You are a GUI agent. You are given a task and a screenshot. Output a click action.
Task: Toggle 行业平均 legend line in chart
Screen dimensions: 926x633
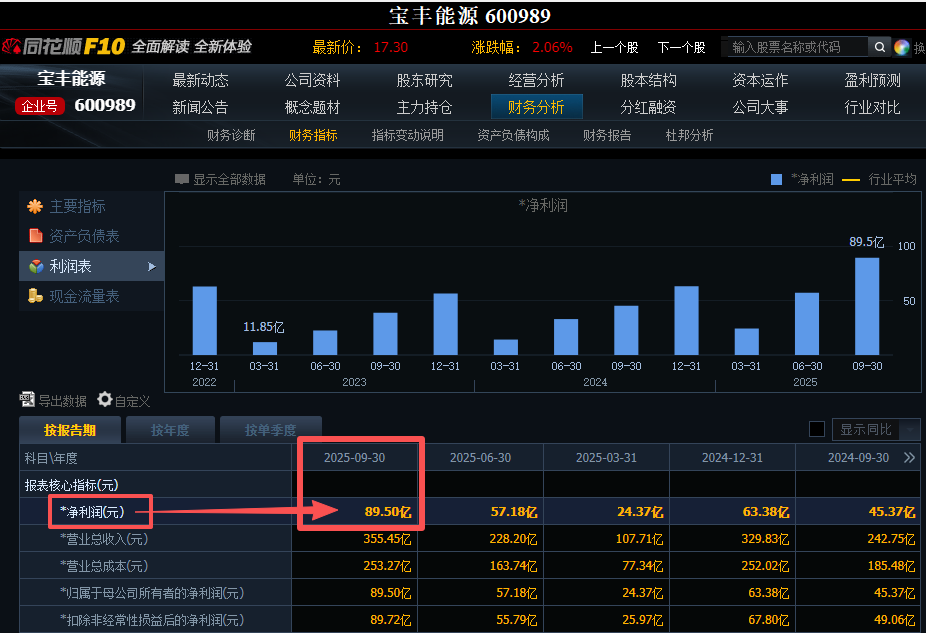click(851, 179)
